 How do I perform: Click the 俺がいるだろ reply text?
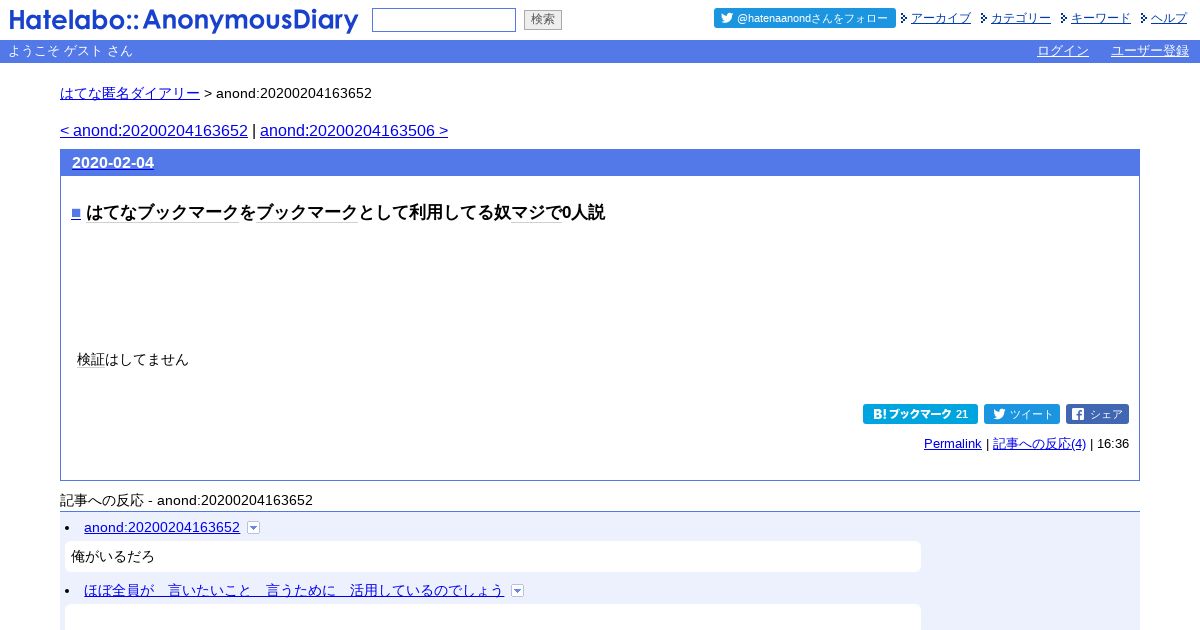(x=113, y=556)
